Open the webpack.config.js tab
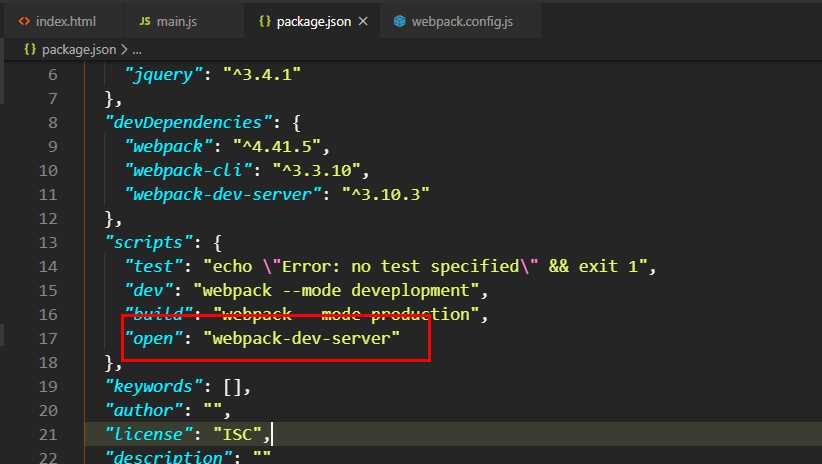The width and height of the screenshot is (822, 464). (462, 21)
